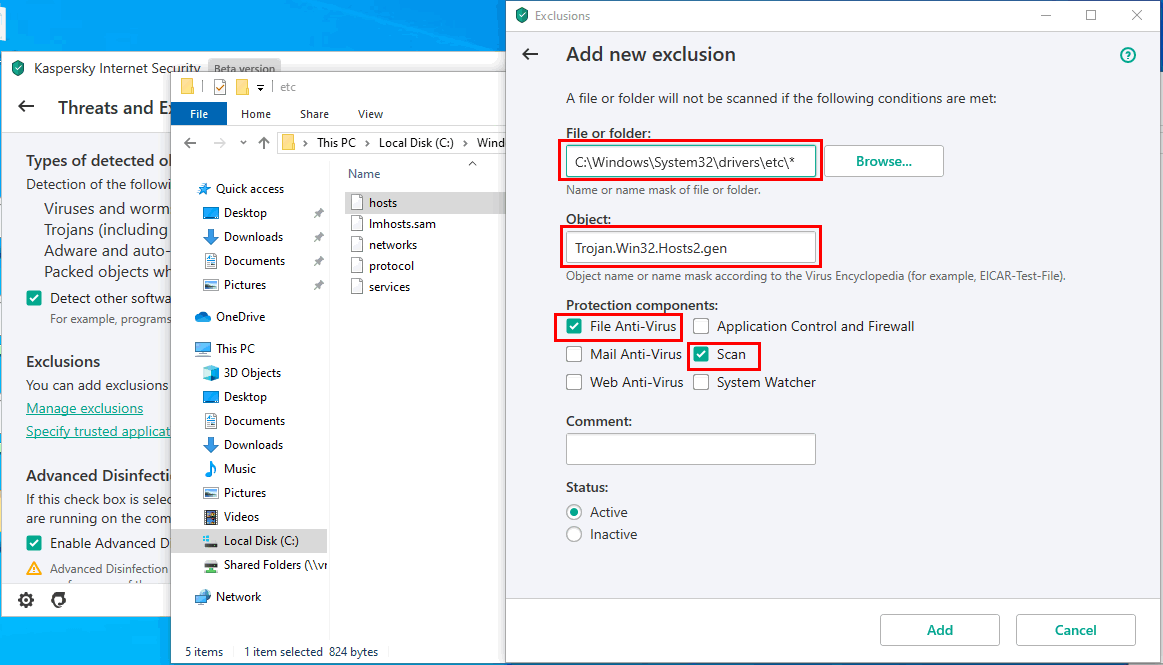The height and width of the screenshot is (665, 1163).
Task: Open Customize Quick Access Toolbar dropdown
Action: pos(260,87)
